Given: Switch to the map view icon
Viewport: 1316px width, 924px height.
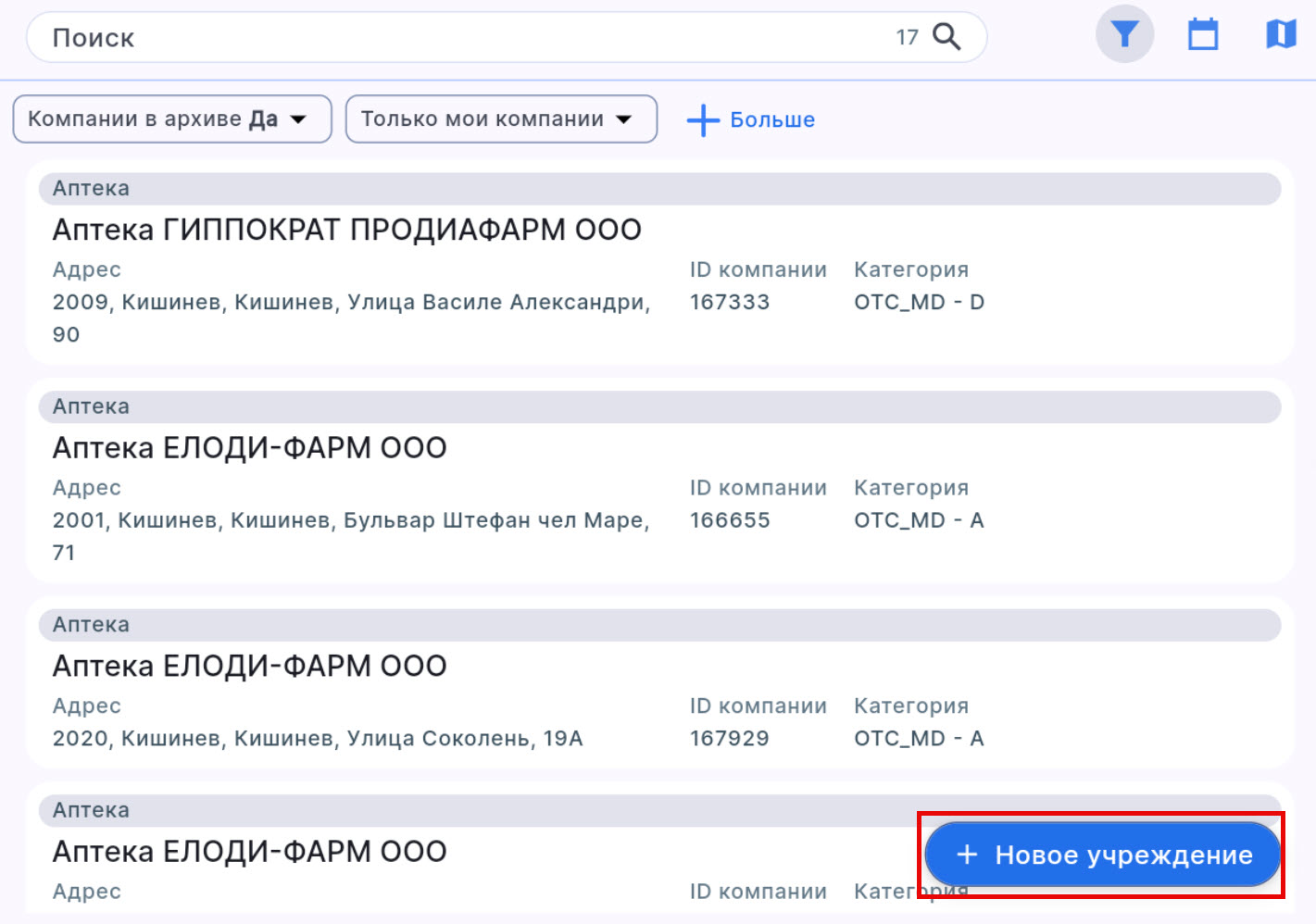Looking at the screenshot, I should (1280, 35).
